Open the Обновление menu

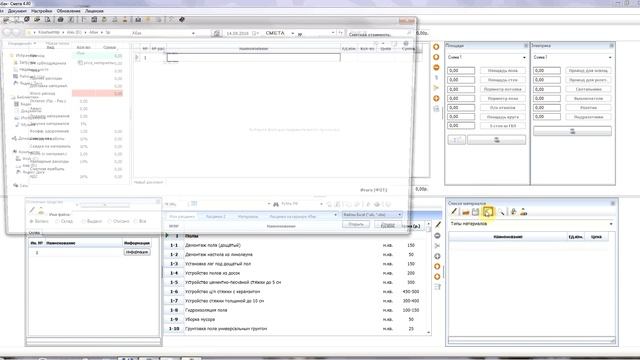(x=68, y=11)
